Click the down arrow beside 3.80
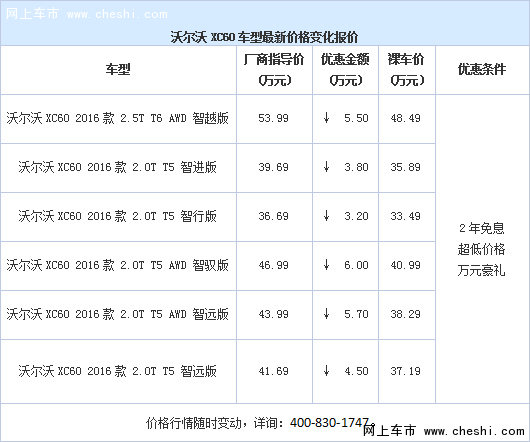Screen dimensions: 530x442 click(x=326, y=167)
